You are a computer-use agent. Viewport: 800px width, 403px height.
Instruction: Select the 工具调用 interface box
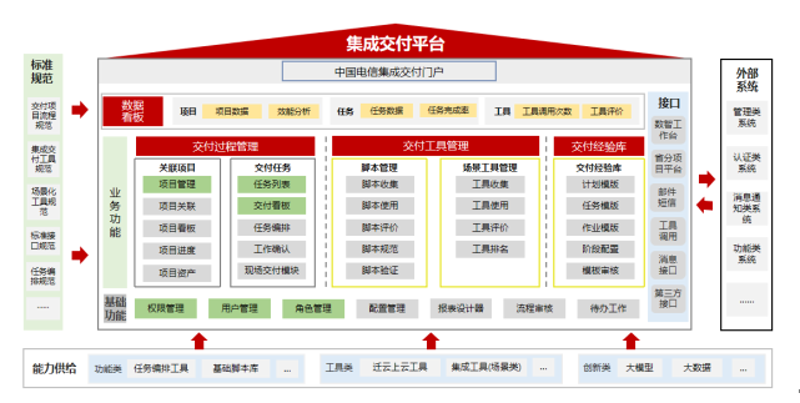click(x=668, y=231)
